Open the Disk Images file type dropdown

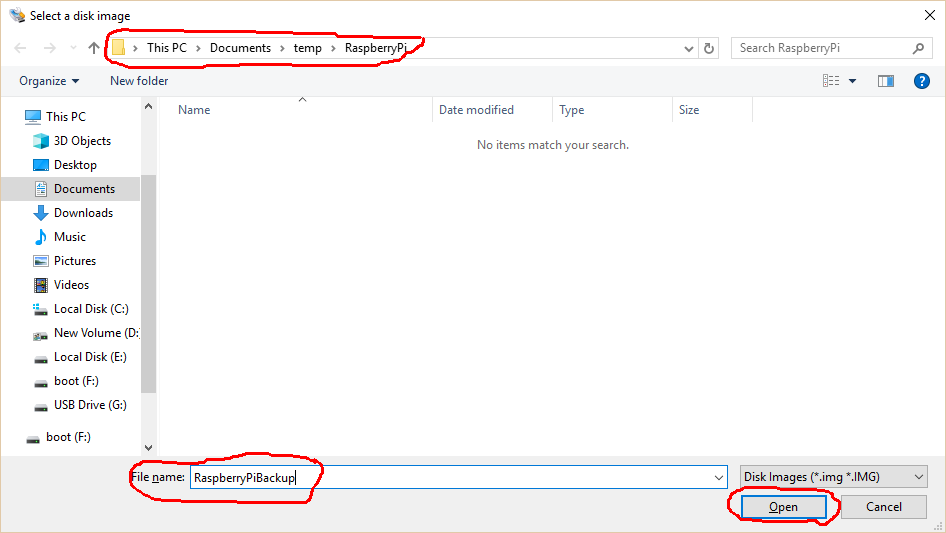tap(833, 478)
